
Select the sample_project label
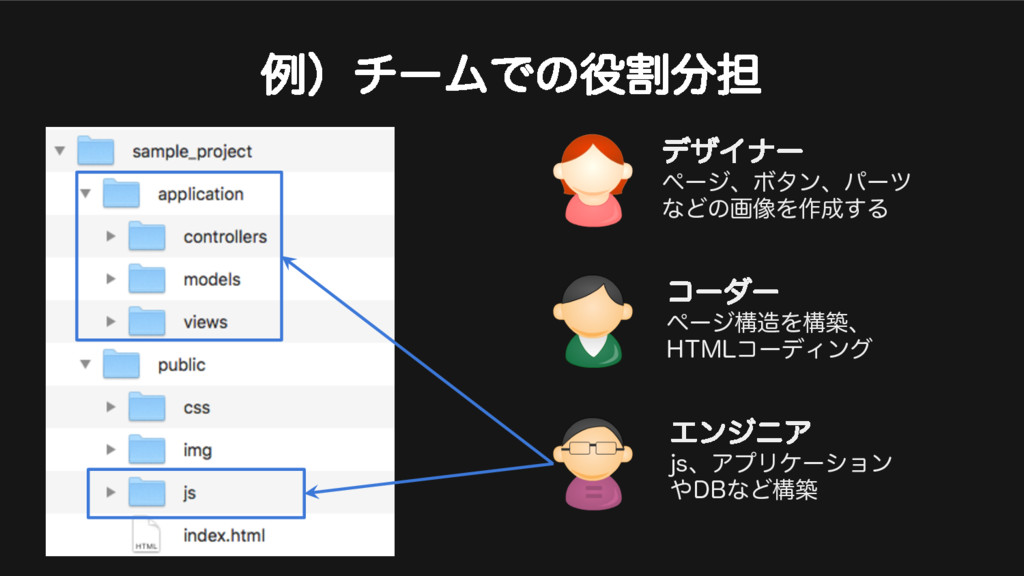click(x=192, y=152)
